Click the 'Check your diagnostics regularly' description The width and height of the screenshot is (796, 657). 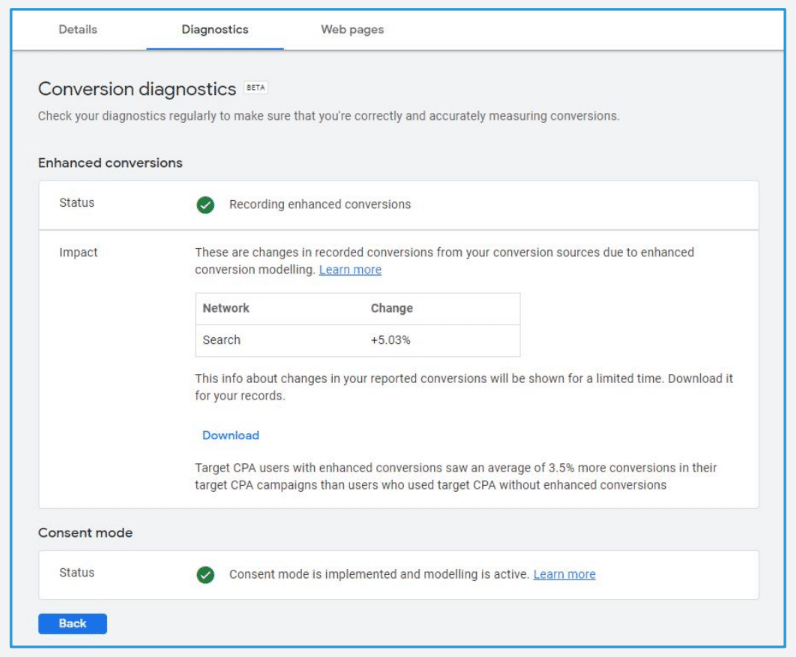[328, 116]
